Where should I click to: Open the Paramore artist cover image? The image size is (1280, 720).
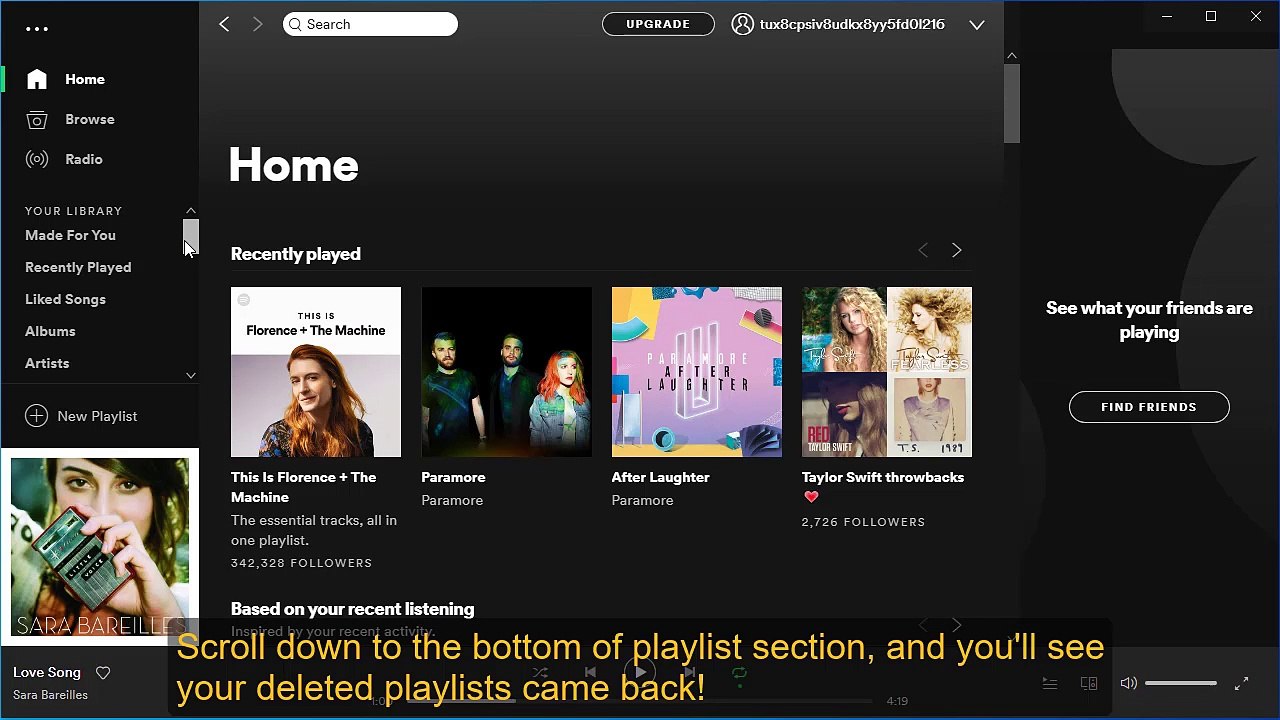507,372
